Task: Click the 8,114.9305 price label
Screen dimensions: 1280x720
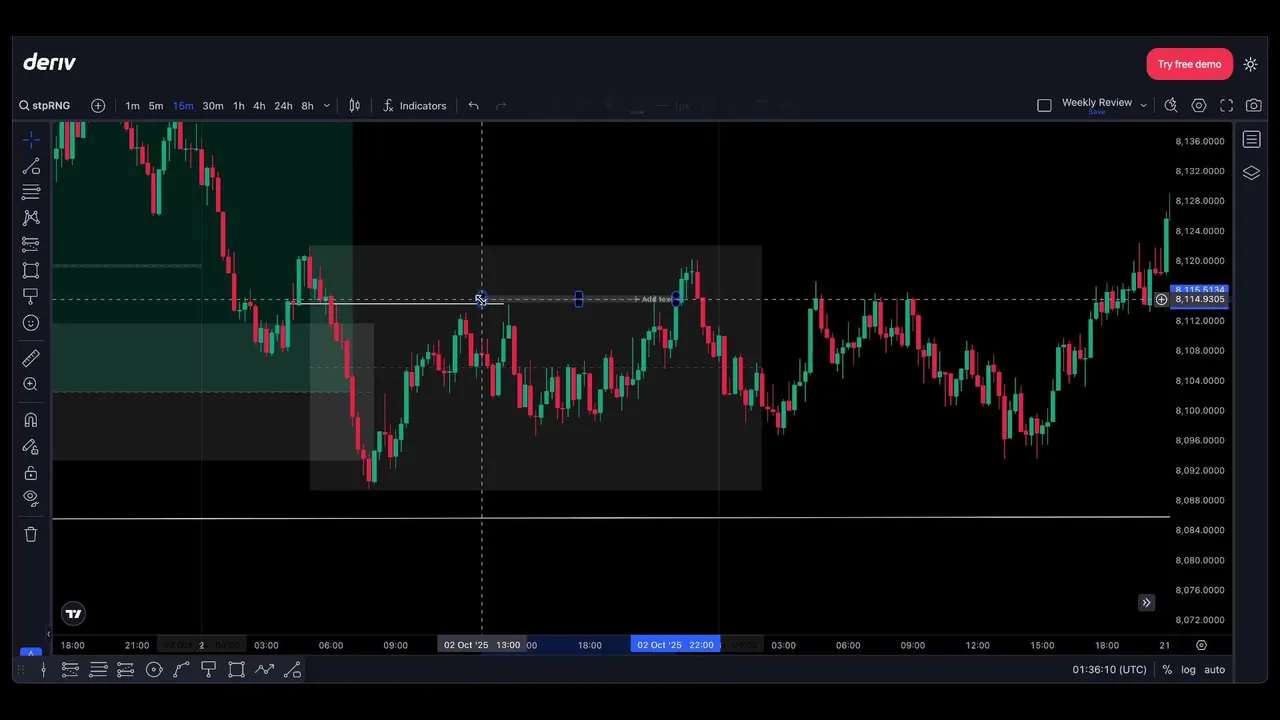Action: coord(1199,299)
